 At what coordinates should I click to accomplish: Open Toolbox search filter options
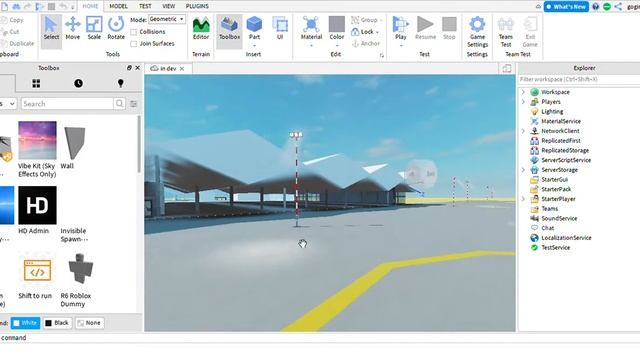click(133, 104)
